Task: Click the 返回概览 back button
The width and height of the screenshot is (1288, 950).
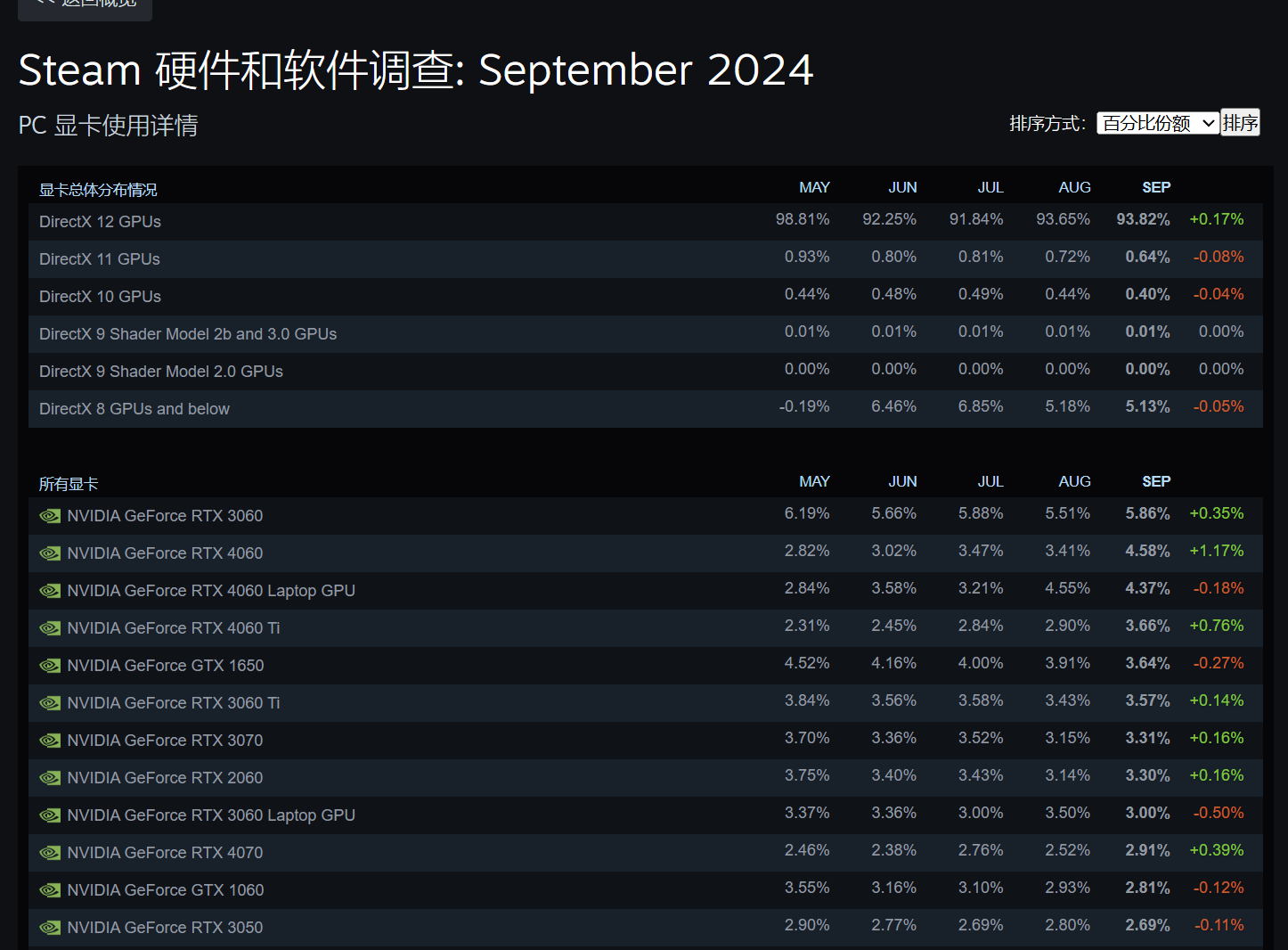Action: coord(86,5)
